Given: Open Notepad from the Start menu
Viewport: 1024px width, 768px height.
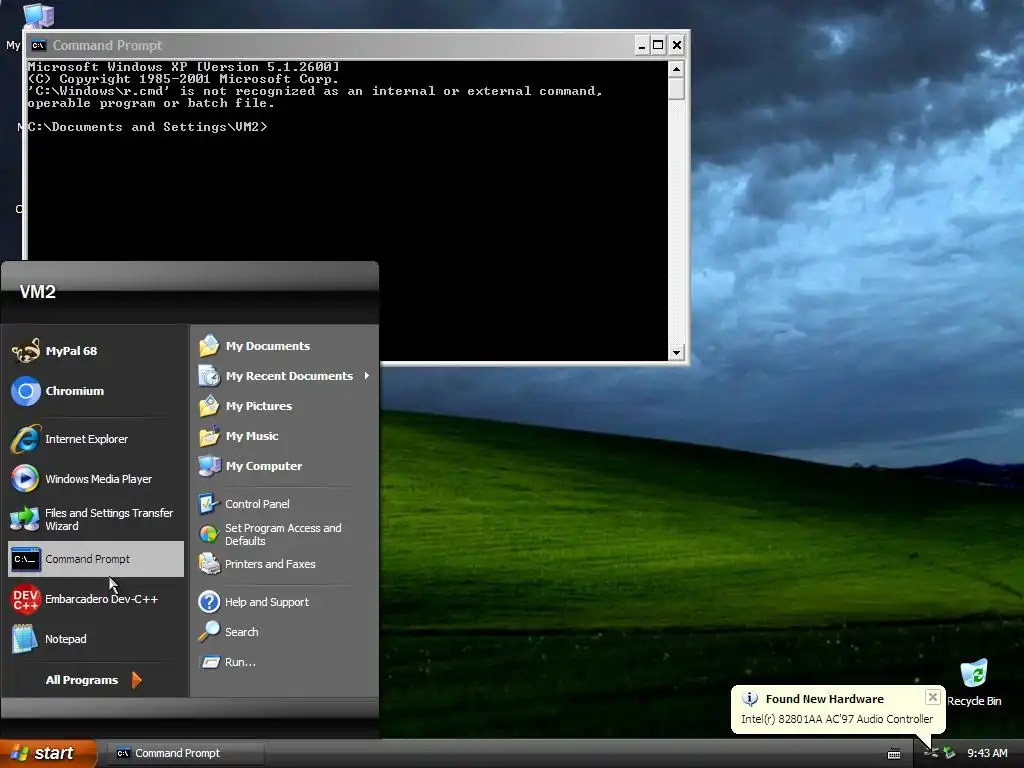Looking at the screenshot, I should [x=95, y=639].
